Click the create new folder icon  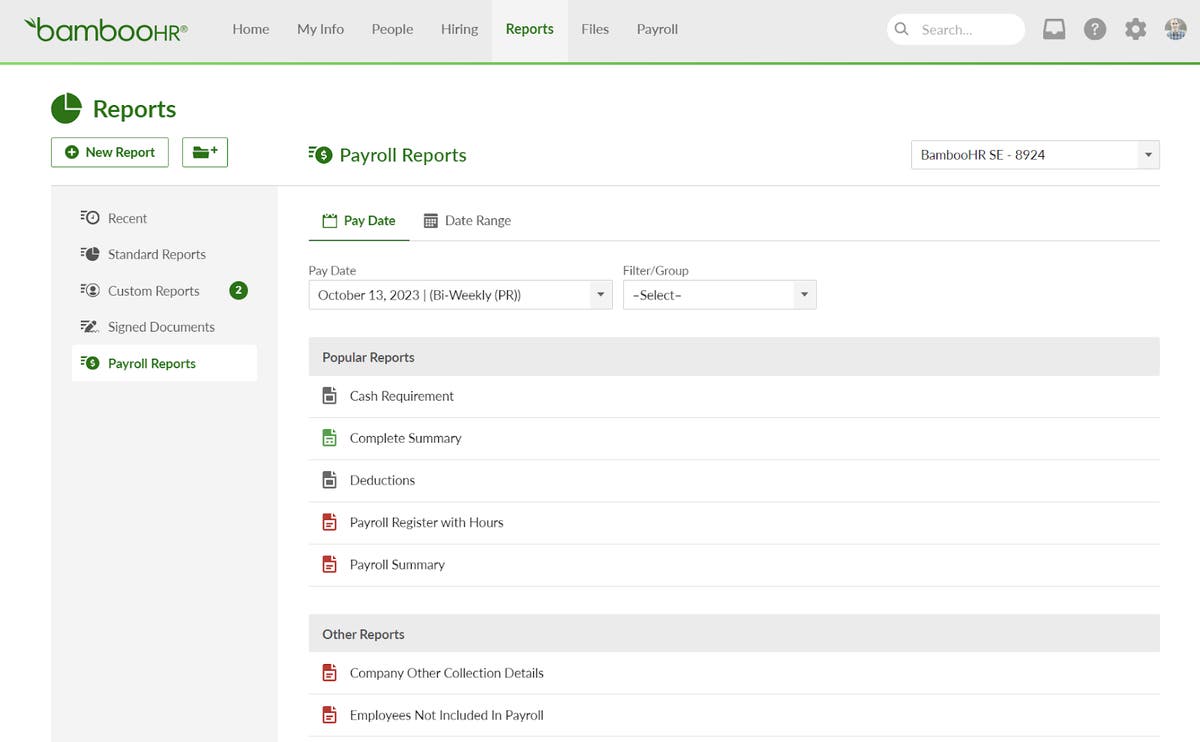[204, 152]
